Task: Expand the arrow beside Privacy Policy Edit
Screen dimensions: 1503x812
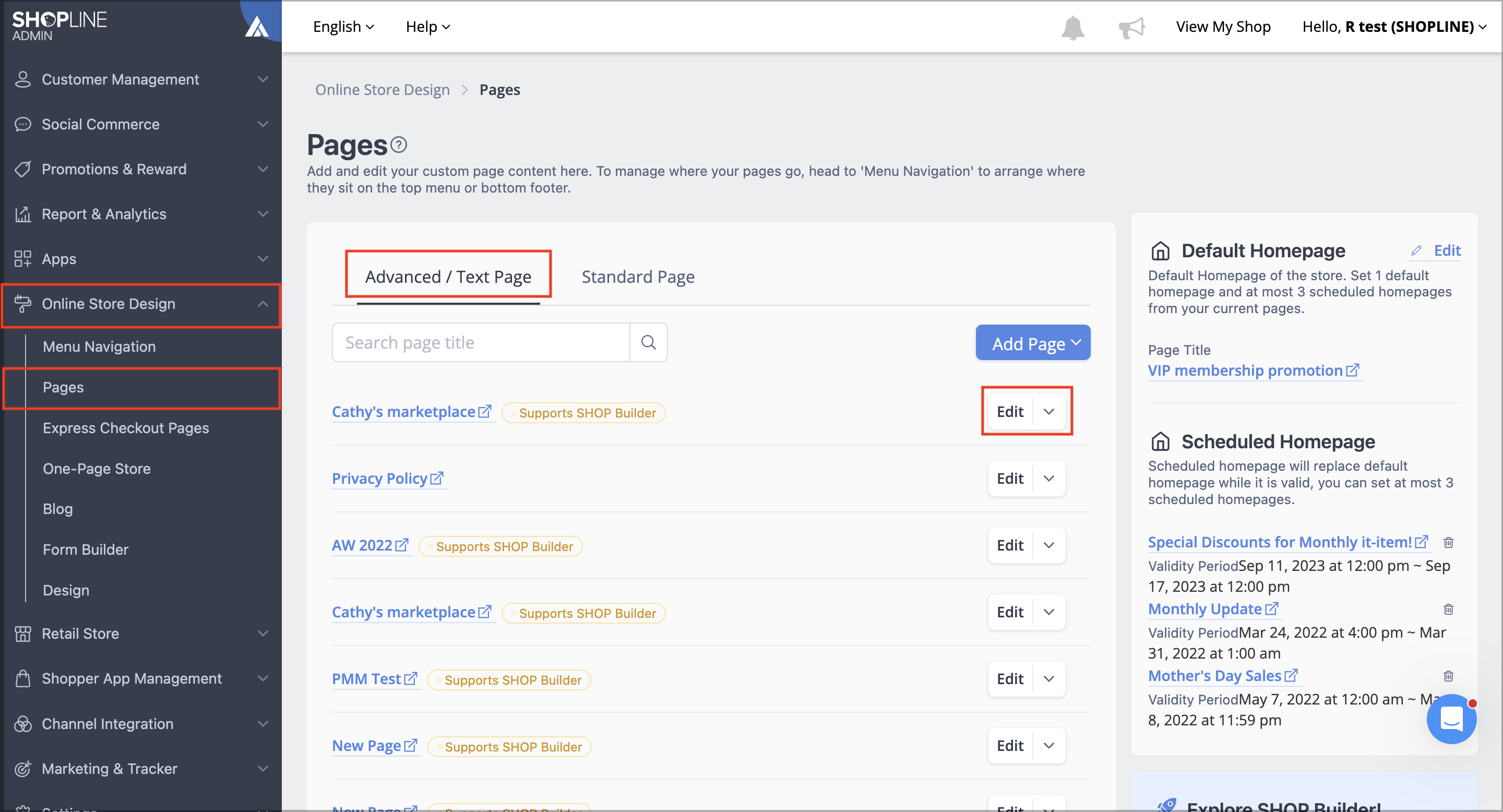Action: click(x=1048, y=479)
